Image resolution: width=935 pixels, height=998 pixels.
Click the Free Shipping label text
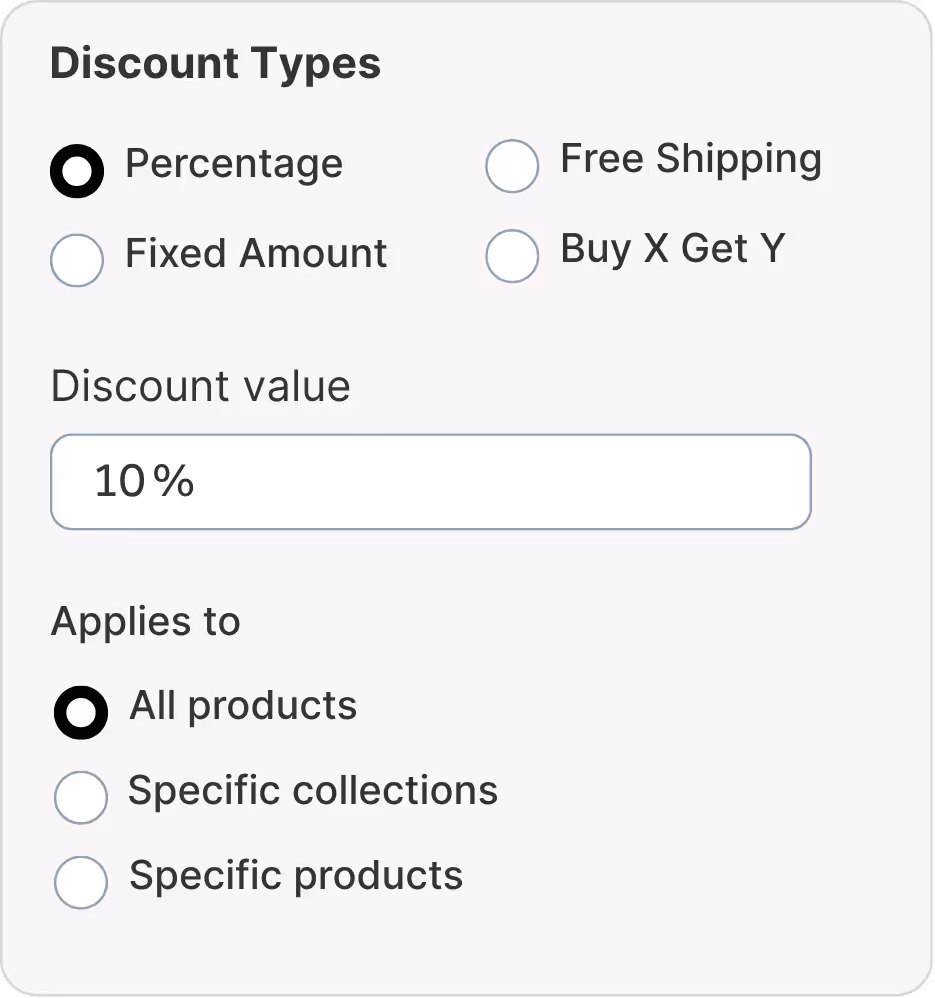(x=690, y=158)
